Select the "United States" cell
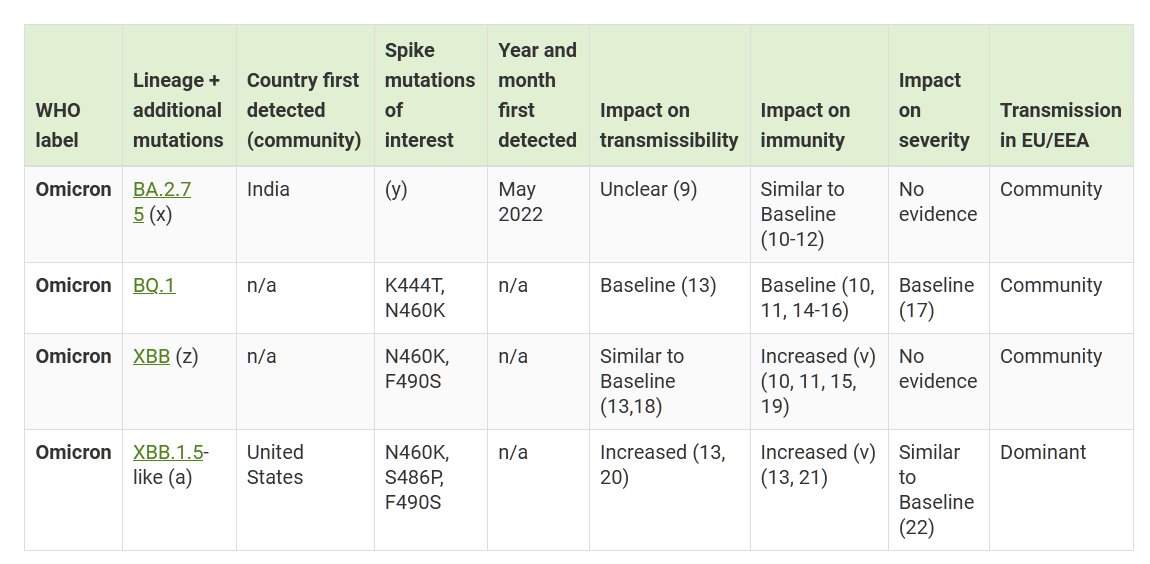This screenshot has width=1150, height=564. [x=275, y=465]
